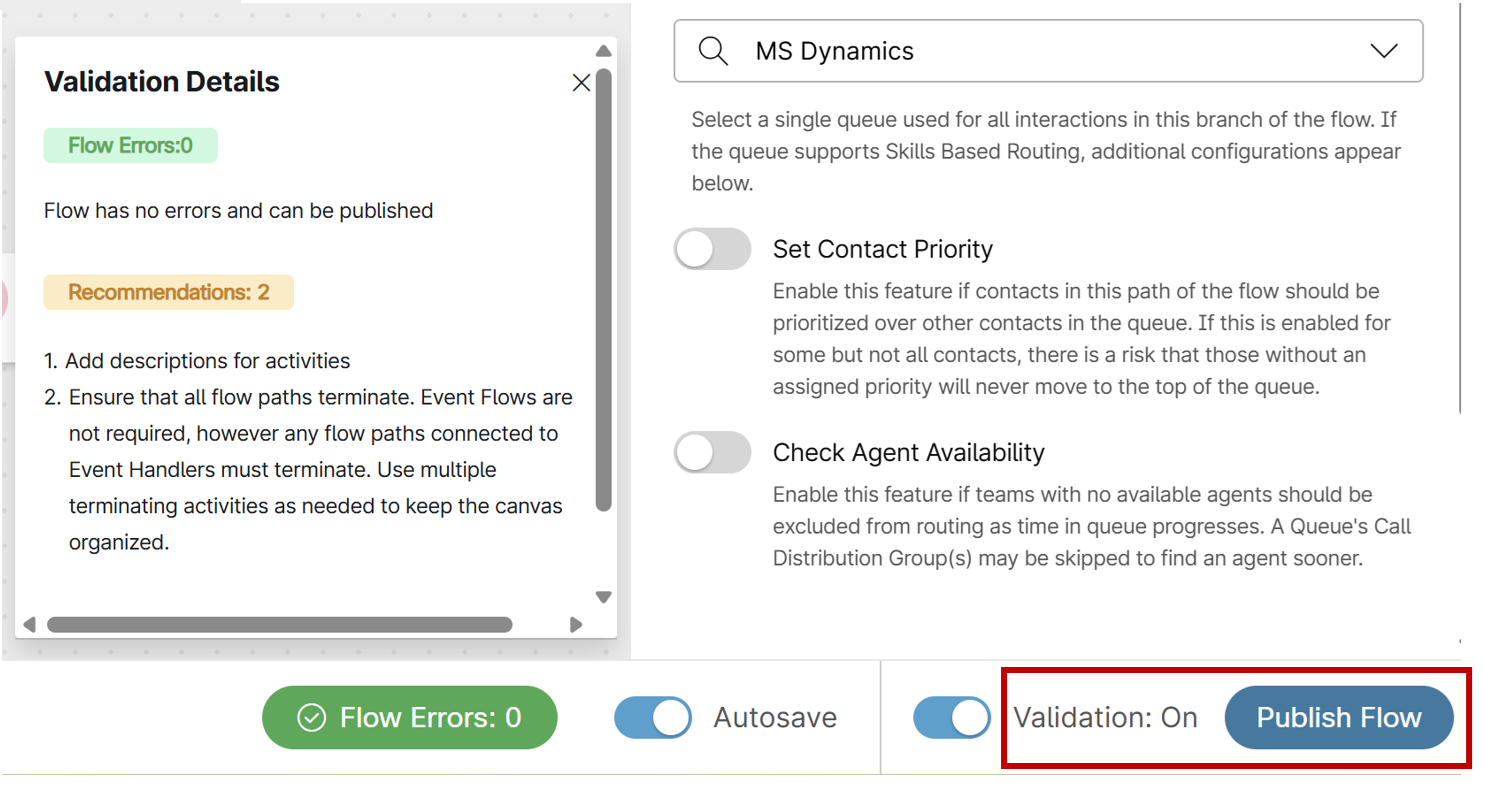Expand the queue dropdown chevron
The height and width of the screenshot is (789, 1485).
pyautogui.click(x=1384, y=51)
